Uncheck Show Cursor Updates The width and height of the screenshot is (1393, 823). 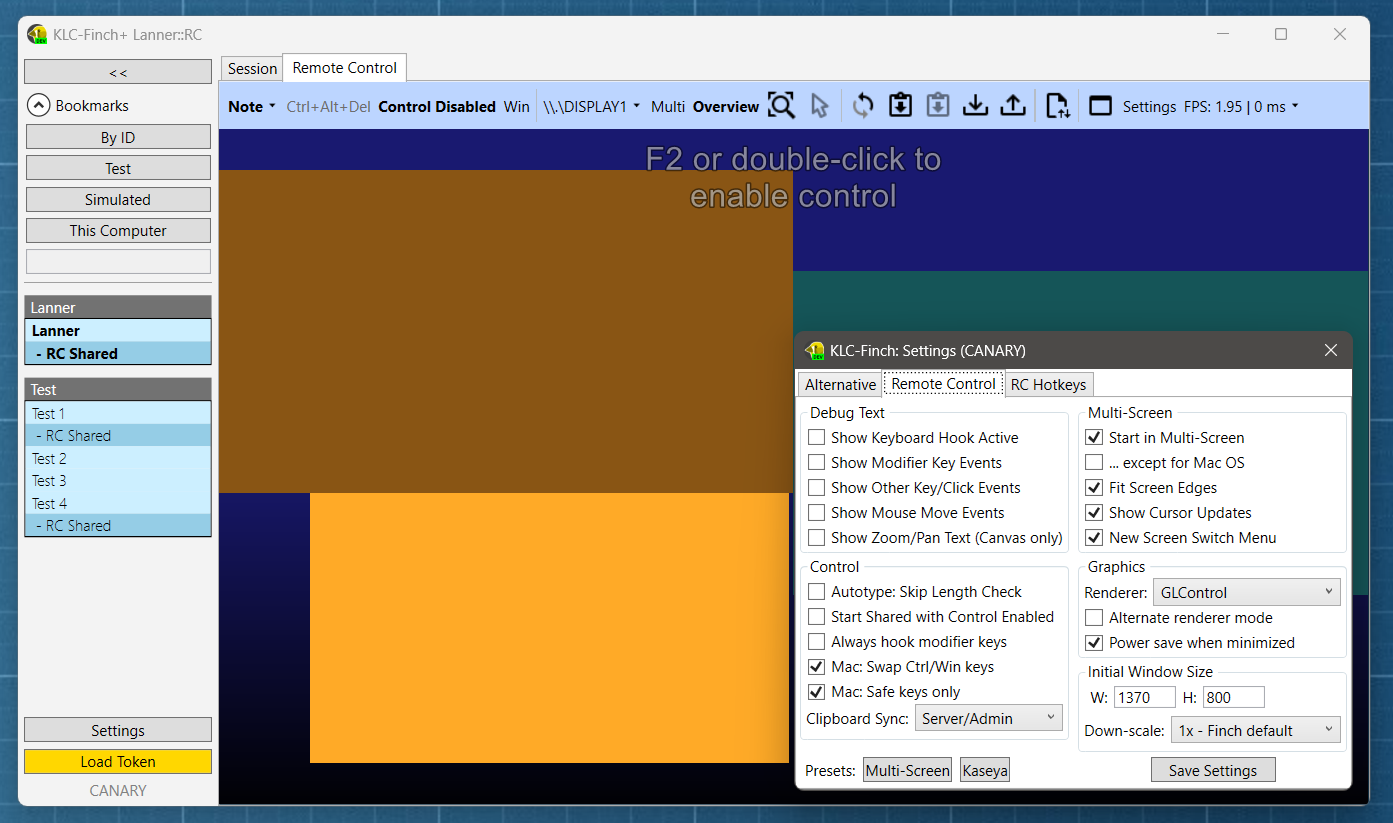(x=1095, y=512)
